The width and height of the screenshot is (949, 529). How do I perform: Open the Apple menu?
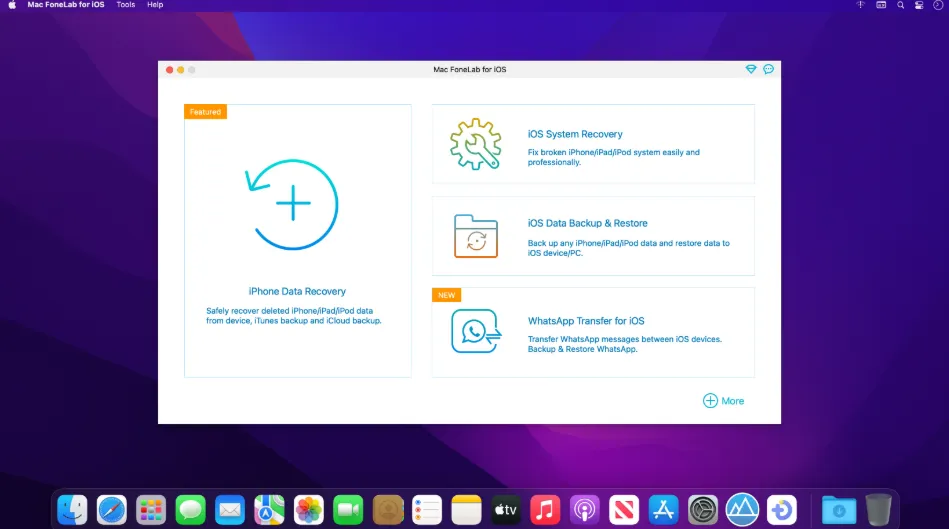[11, 5]
